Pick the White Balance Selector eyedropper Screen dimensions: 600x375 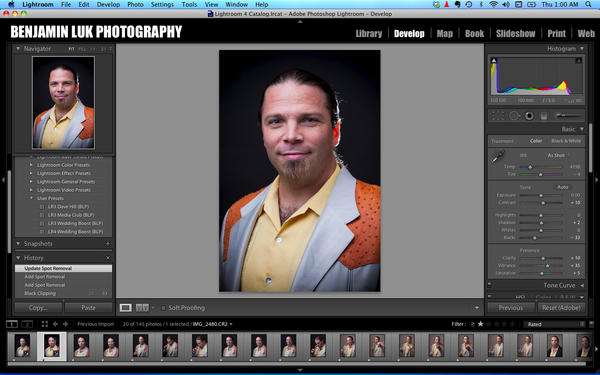(x=498, y=157)
